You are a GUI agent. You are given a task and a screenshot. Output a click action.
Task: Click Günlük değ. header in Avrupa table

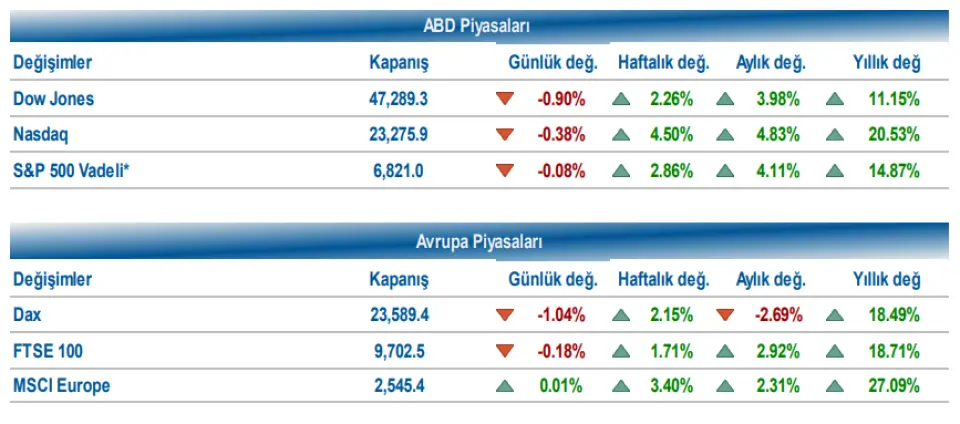tap(553, 279)
